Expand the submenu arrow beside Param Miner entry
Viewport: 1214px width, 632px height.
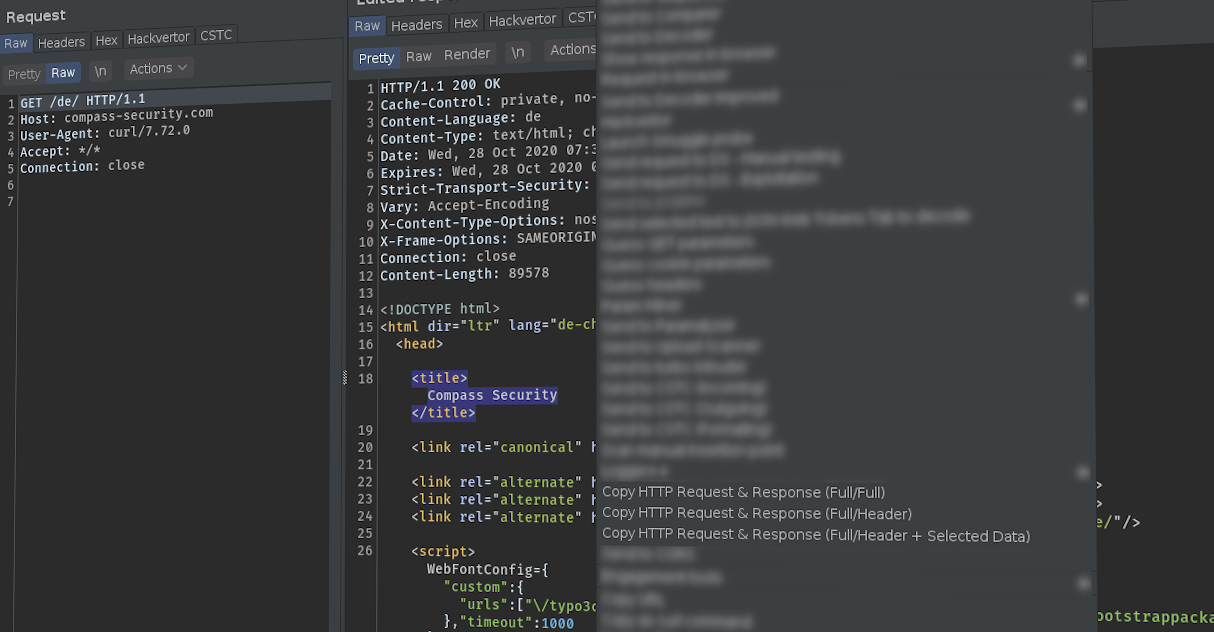point(1082,298)
